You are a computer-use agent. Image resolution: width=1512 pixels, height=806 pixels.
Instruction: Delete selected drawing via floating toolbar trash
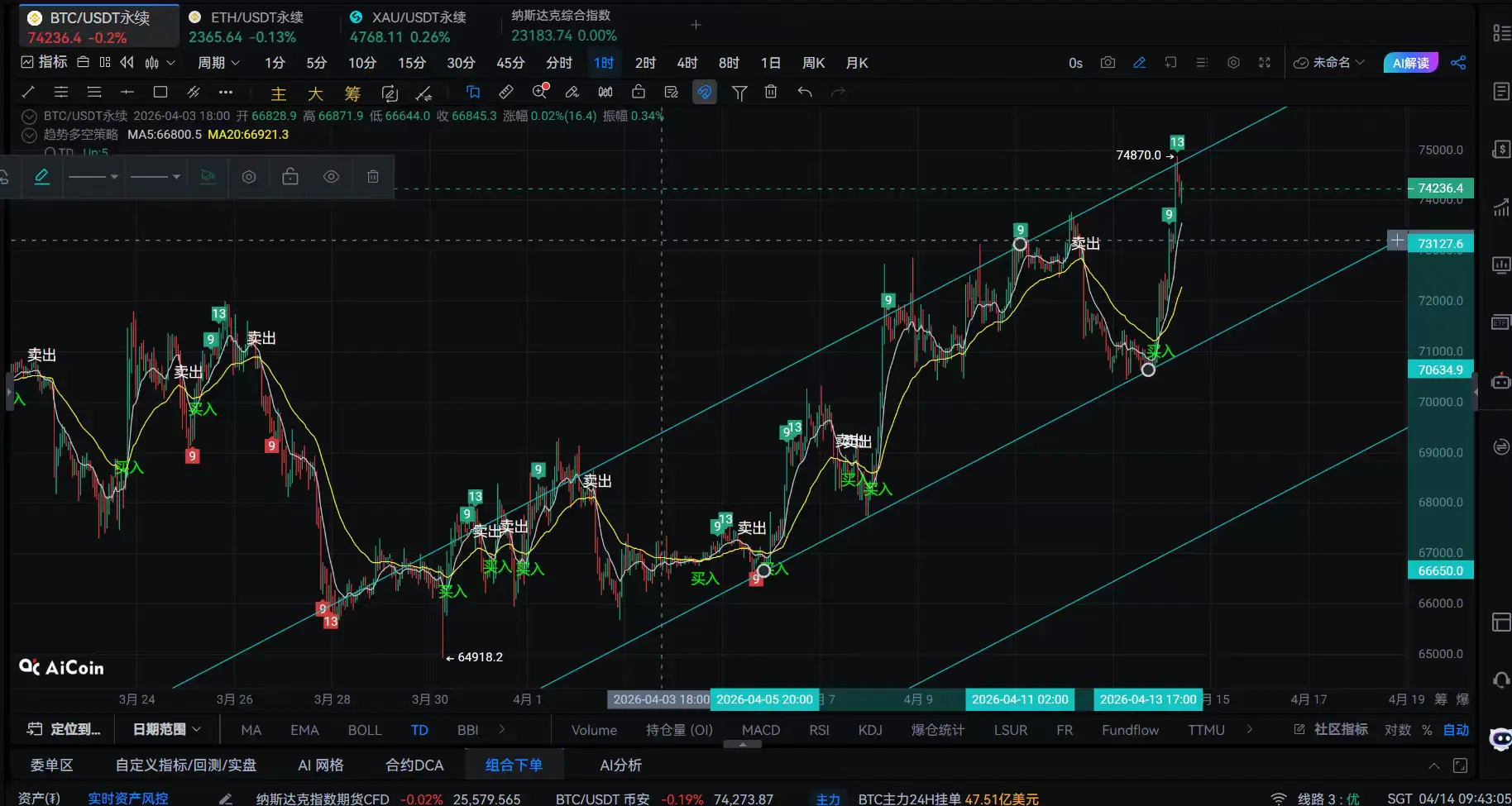pos(373,177)
